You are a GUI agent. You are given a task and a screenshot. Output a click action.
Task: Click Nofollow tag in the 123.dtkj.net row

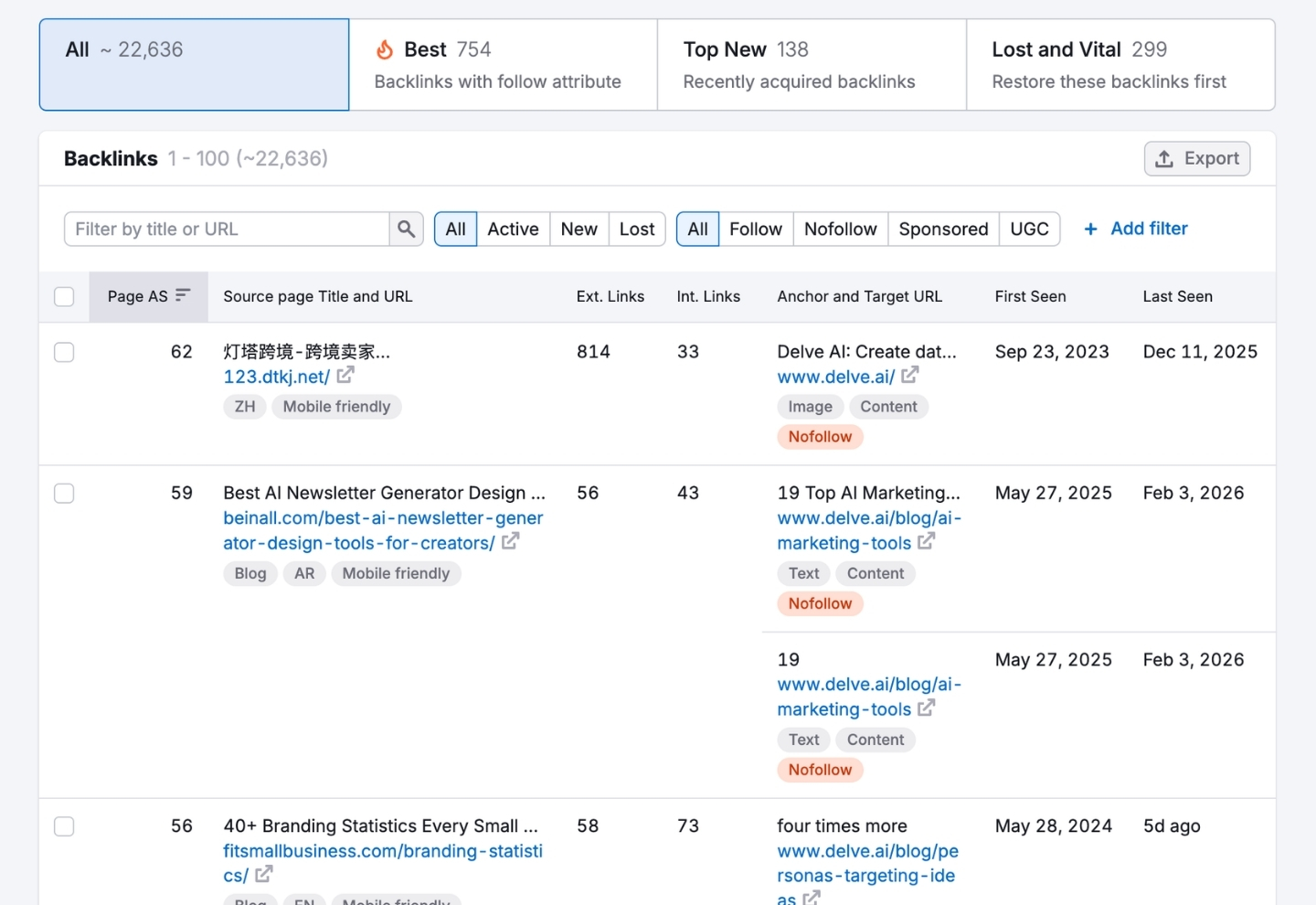coord(820,437)
